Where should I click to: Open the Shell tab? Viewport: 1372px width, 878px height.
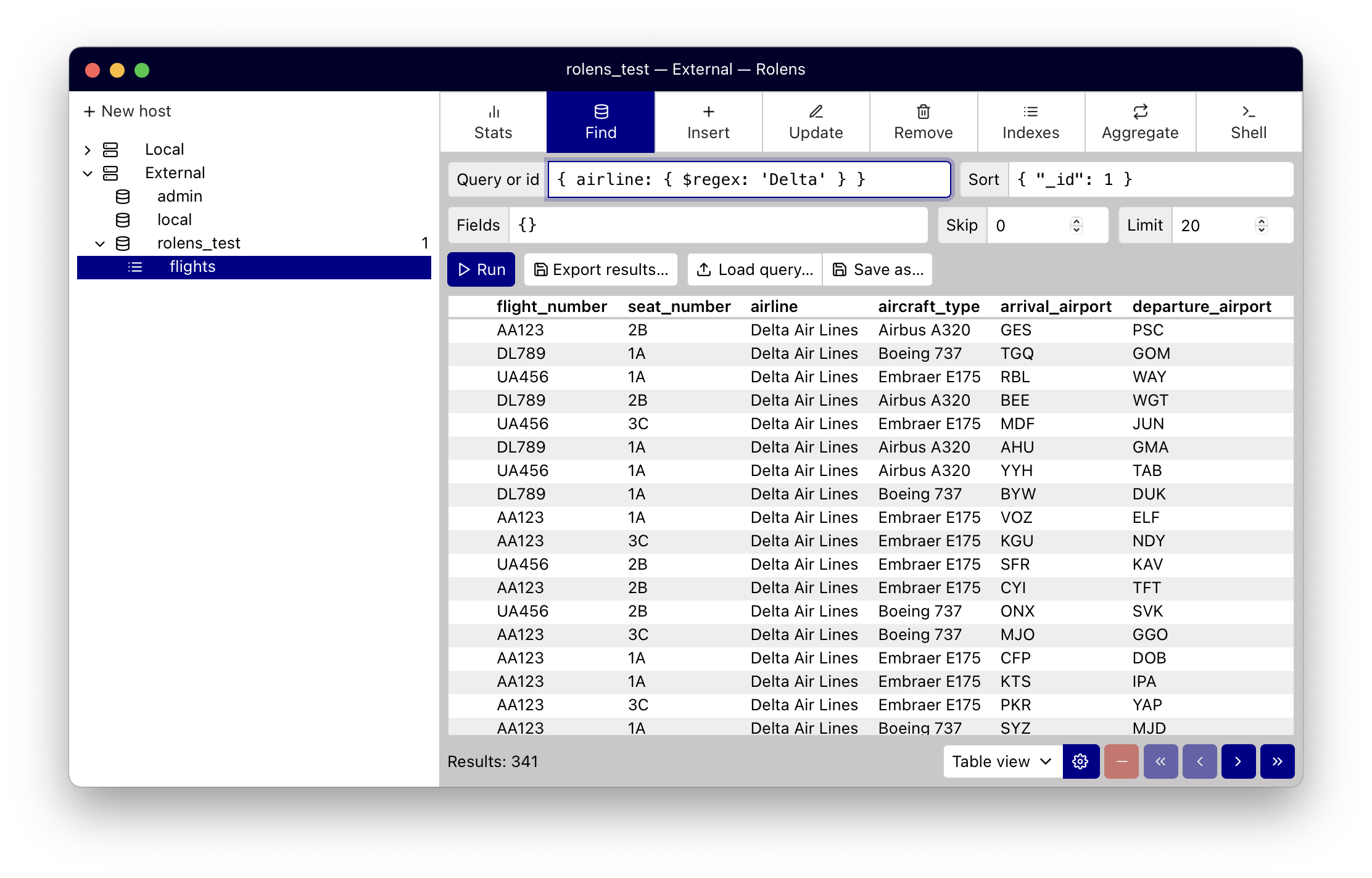[1249, 122]
